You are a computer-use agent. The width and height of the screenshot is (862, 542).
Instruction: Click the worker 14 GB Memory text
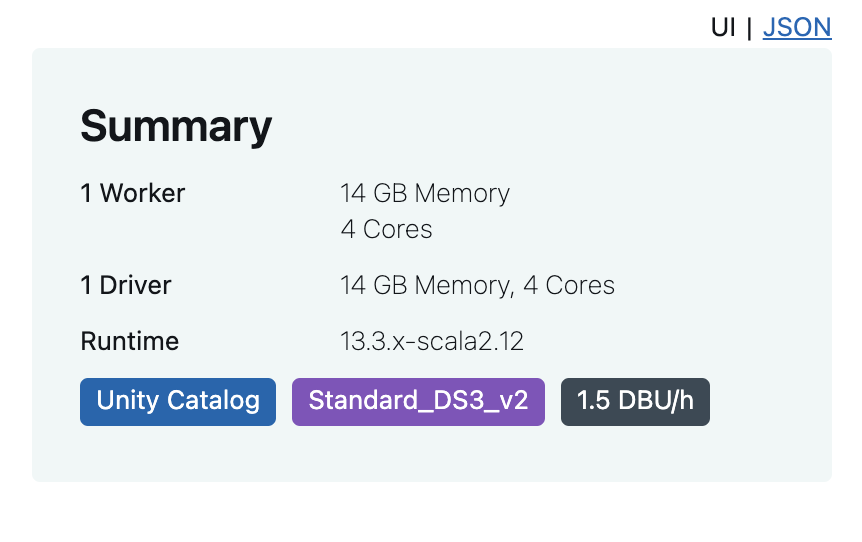425,193
